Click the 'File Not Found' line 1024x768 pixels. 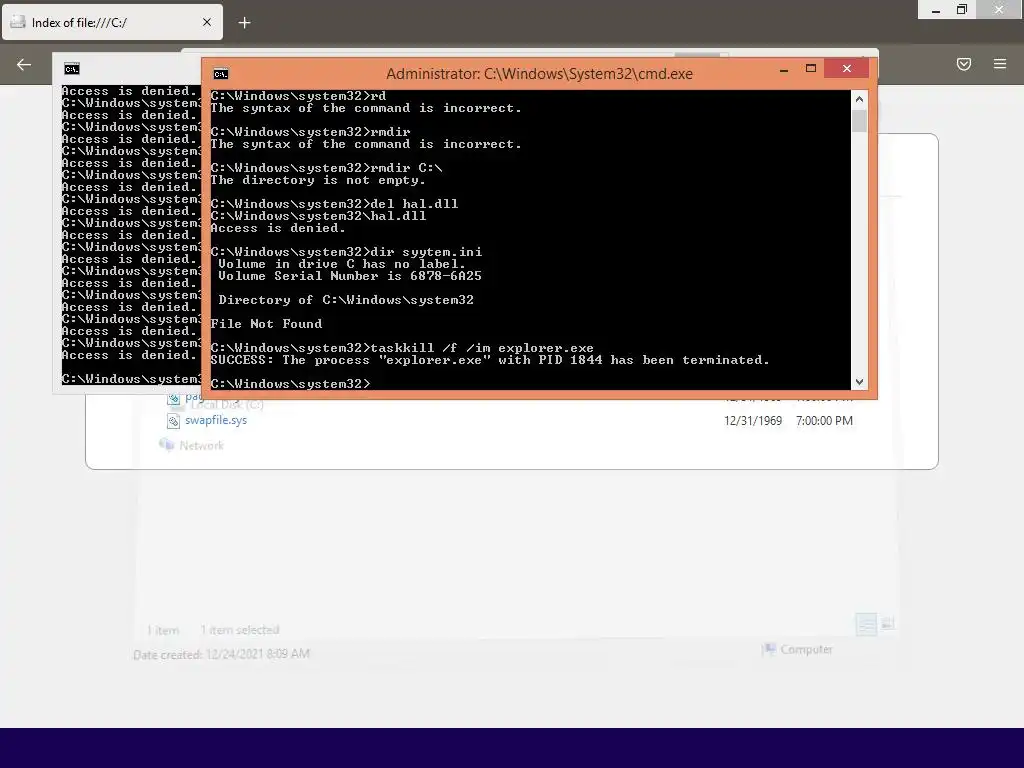pyautogui.click(x=266, y=324)
